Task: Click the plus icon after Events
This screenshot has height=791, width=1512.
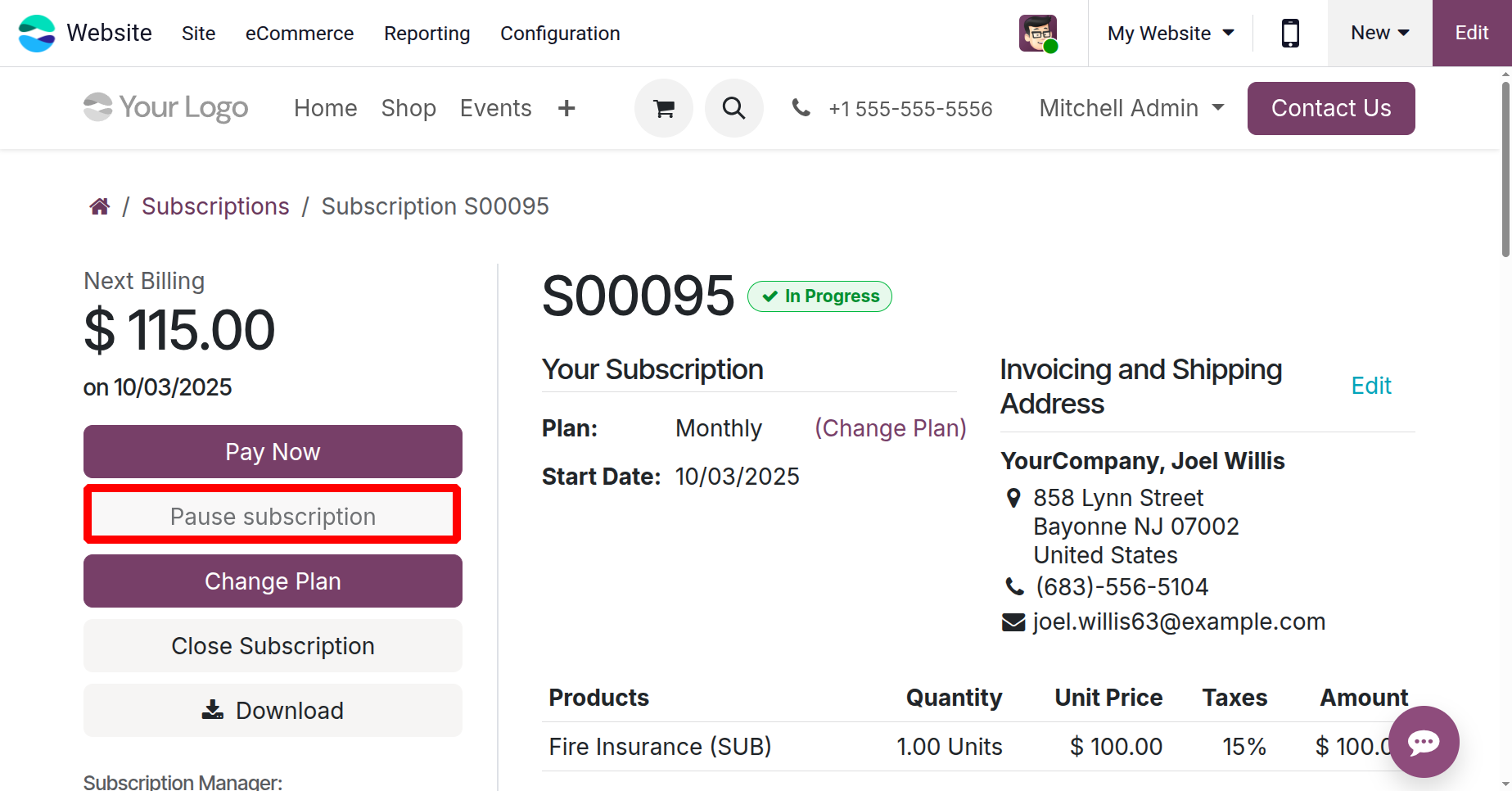Action: tap(566, 108)
